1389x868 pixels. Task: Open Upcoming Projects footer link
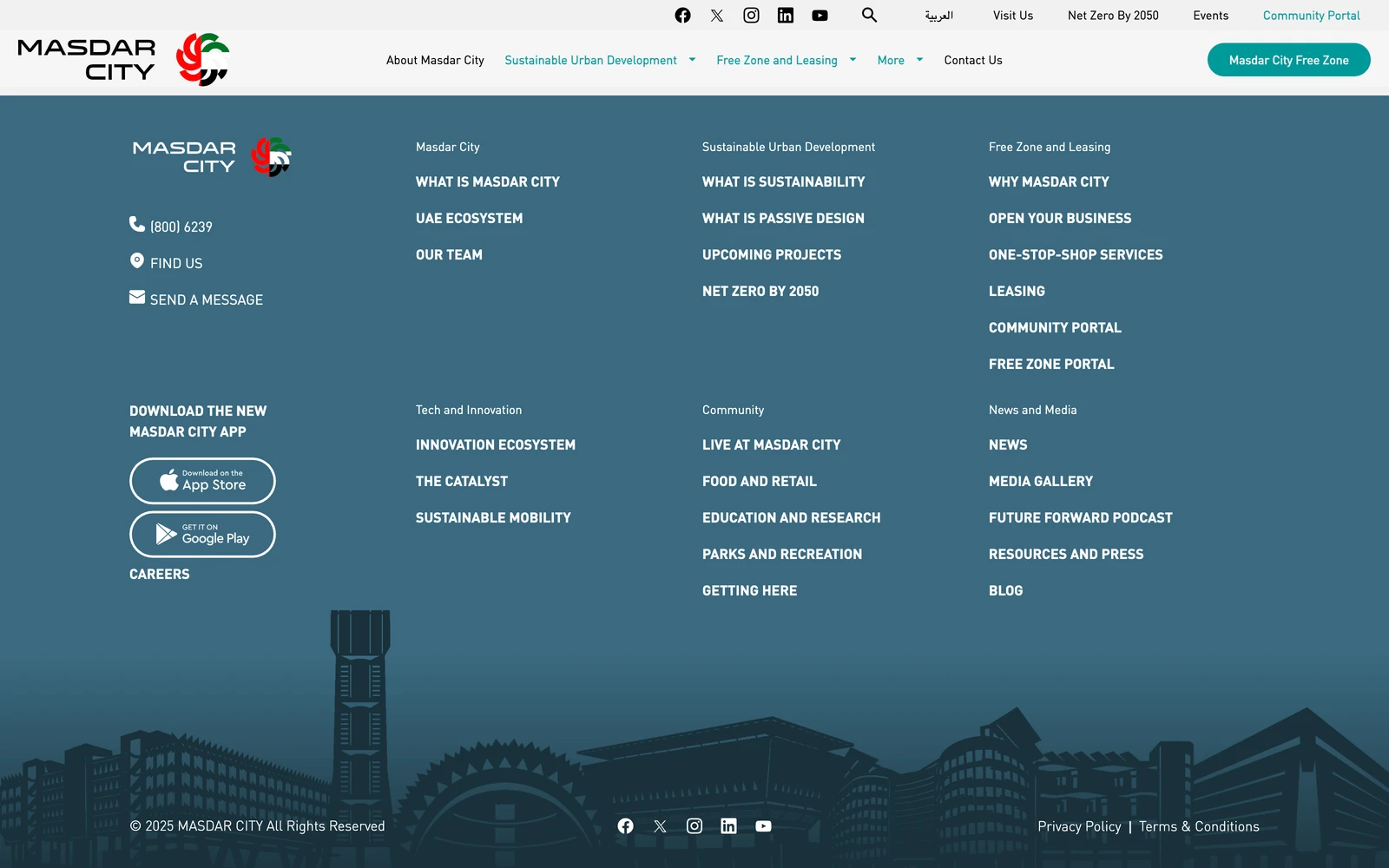pyautogui.click(x=772, y=254)
